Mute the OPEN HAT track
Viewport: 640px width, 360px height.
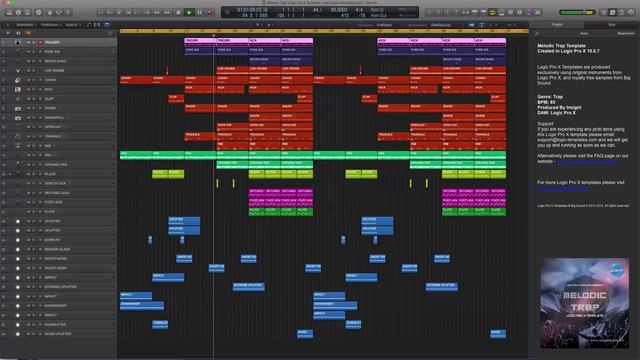(x=28, y=127)
